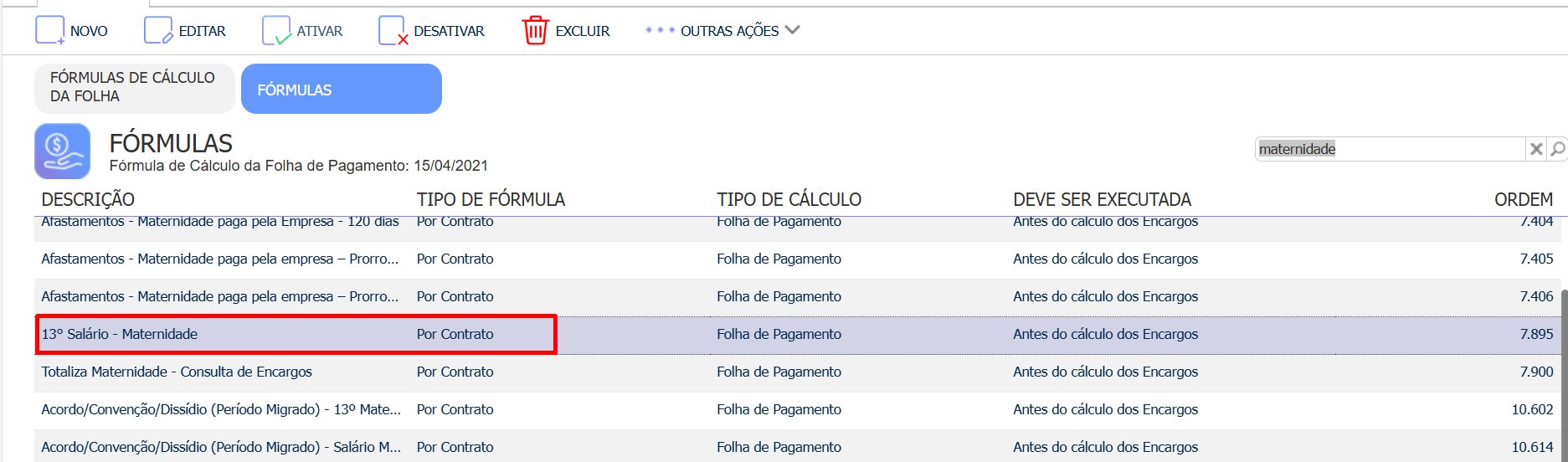
Task: Click the Fórmulas money-hand module icon
Action: [63, 151]
